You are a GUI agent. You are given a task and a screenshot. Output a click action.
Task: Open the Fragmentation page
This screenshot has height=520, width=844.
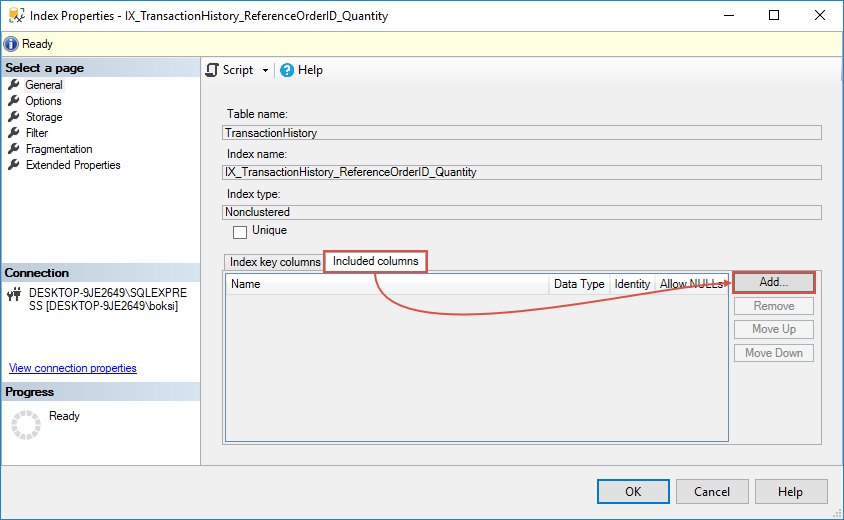point(59,149)
